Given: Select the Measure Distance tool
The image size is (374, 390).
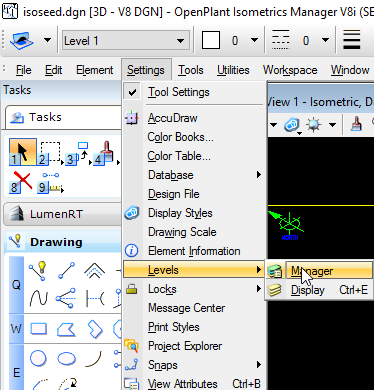Looking at the screenshot, I should (51, 183).
